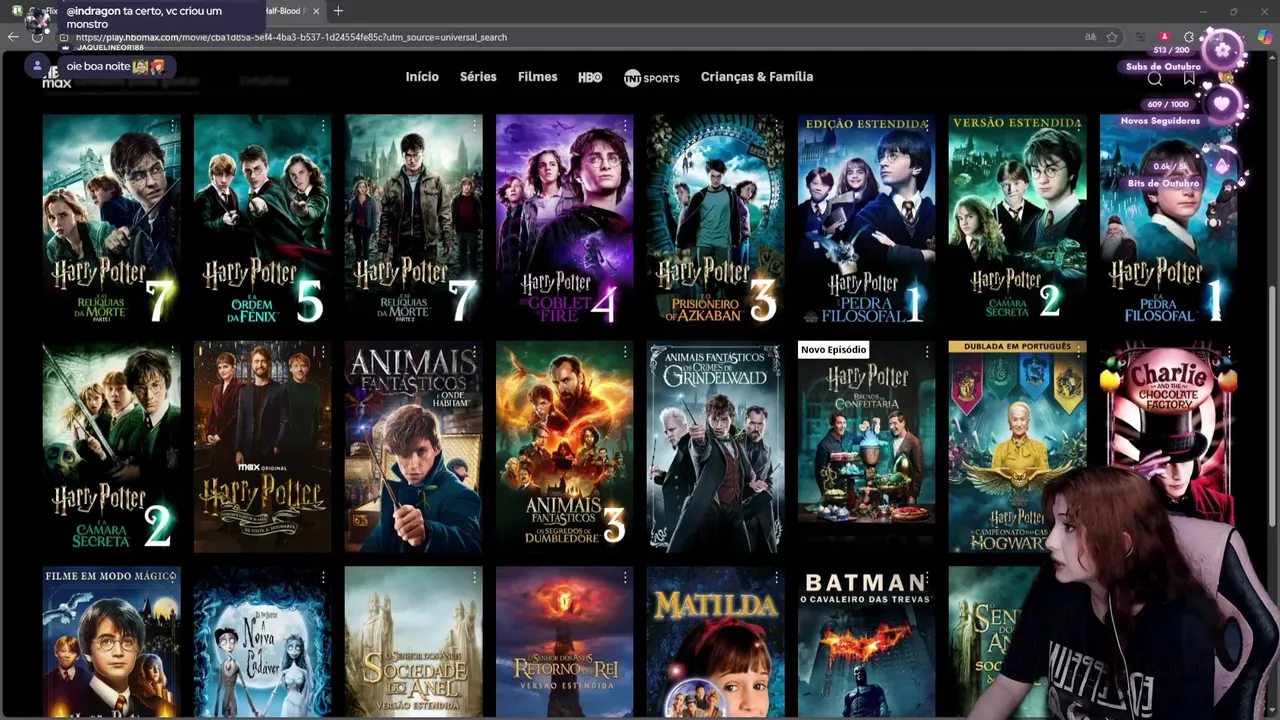Open Edição Estendida Pedra Filosofal poster
The width and height of the screenshot is (1280, 720).
866,220
